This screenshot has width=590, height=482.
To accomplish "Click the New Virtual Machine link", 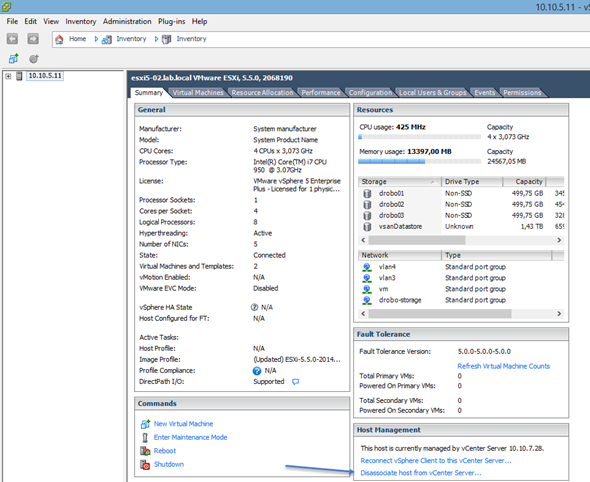I will [183, 424].
